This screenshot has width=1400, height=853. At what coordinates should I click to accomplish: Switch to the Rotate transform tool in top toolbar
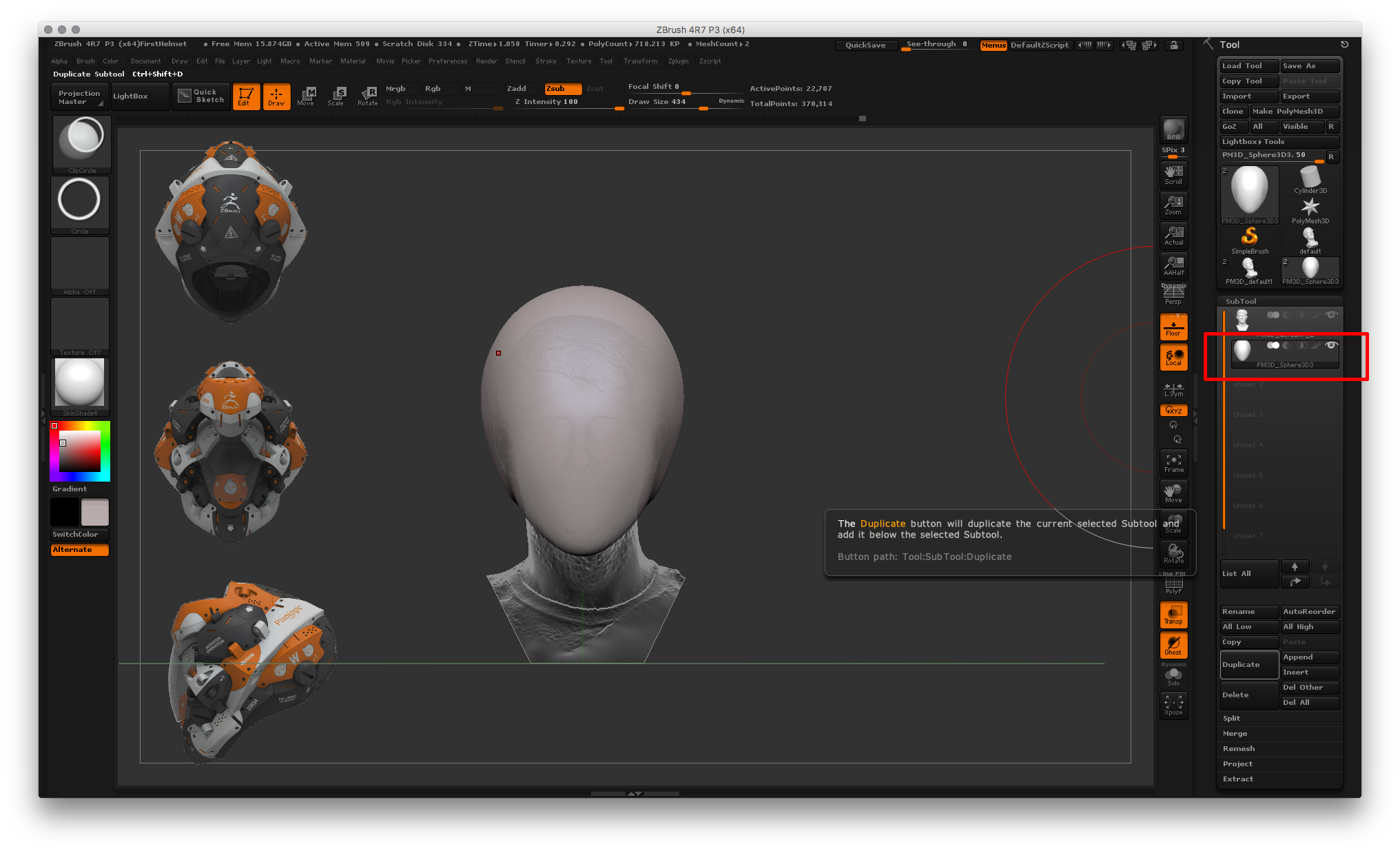click(x=367, y=96)
